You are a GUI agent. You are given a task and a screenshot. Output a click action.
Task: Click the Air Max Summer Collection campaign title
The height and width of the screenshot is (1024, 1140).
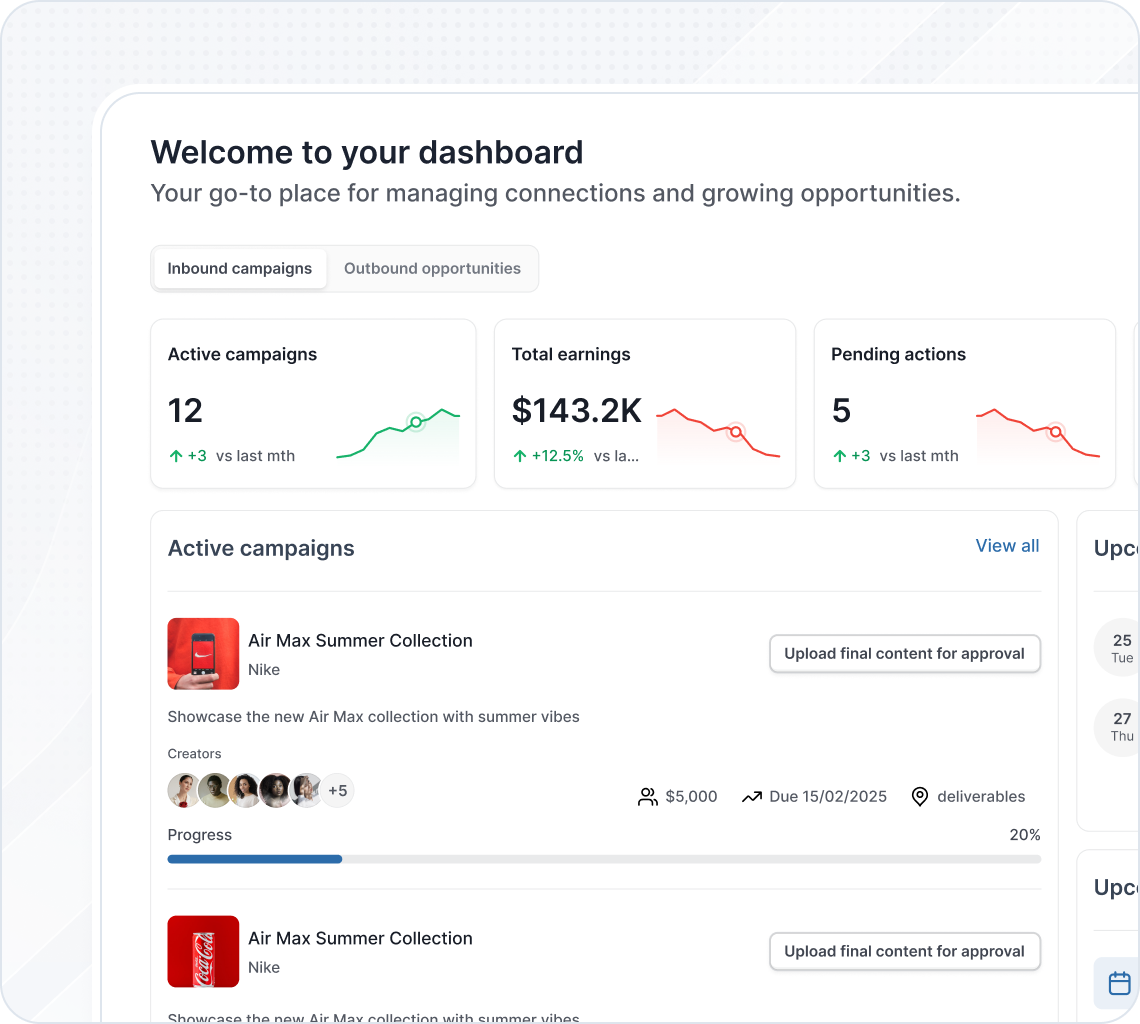pyautogui.click(x=360, y=640)
